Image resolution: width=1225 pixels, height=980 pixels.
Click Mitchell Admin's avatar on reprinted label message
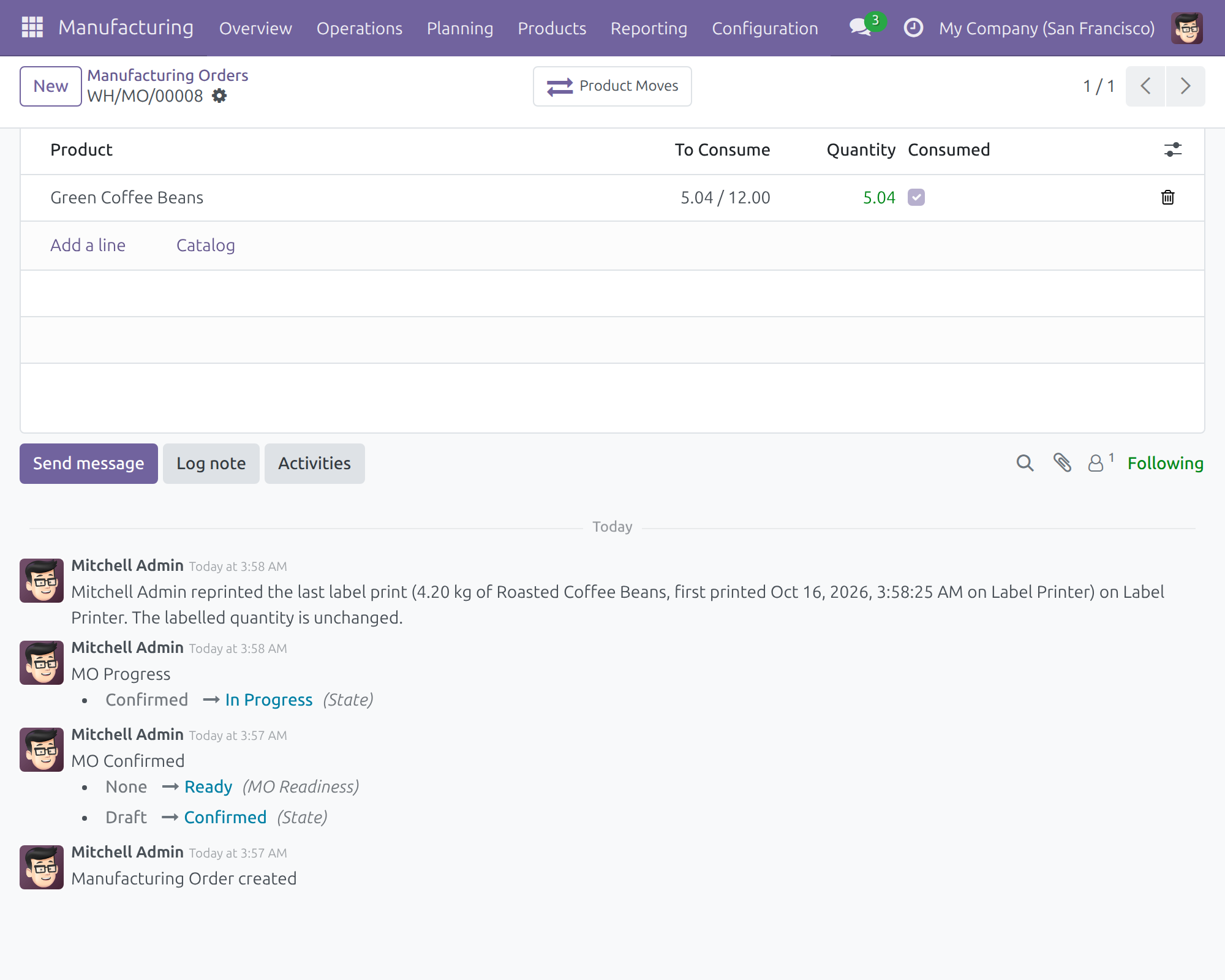tap(42, 581)
